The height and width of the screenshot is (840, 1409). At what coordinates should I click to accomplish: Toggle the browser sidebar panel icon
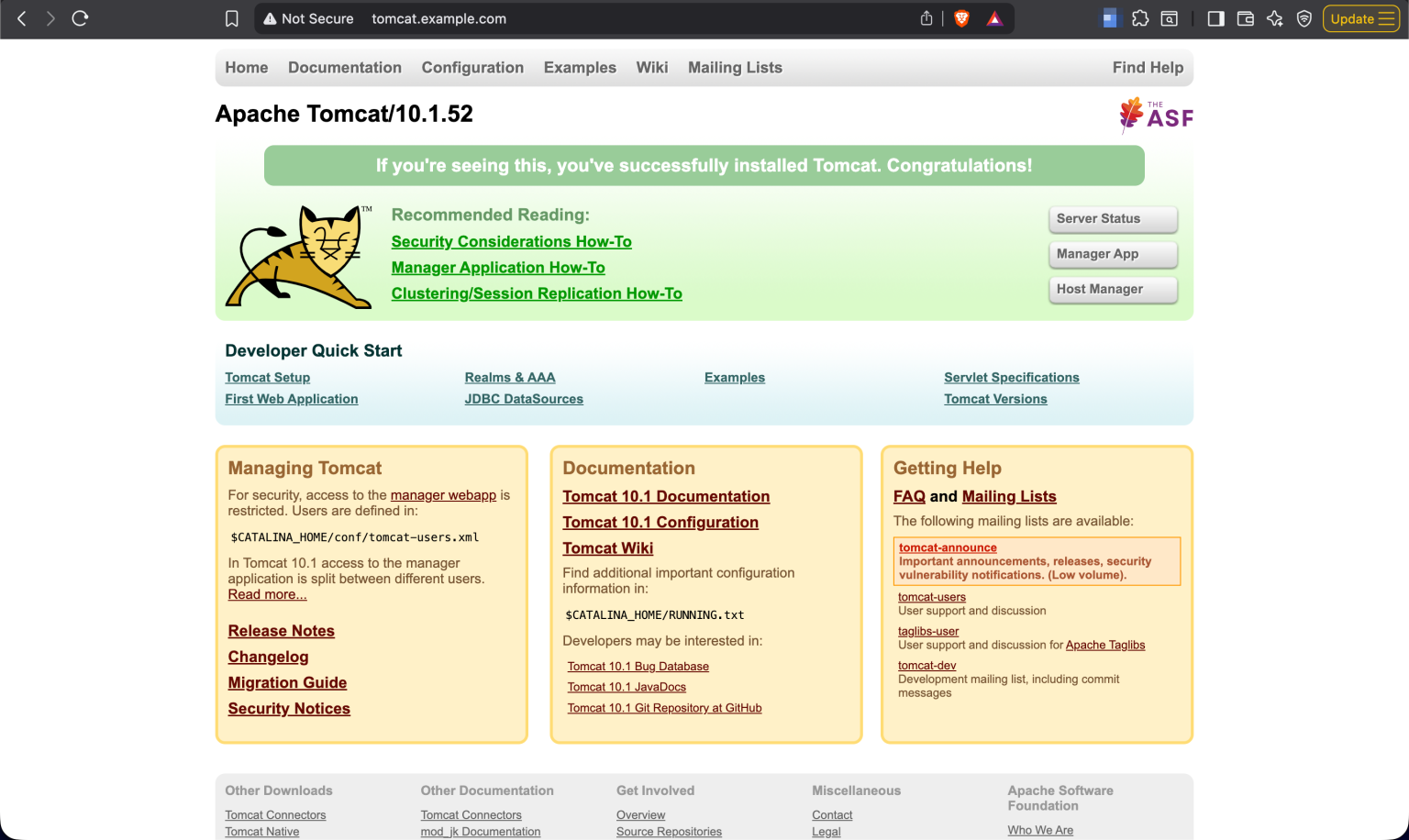1215,17
